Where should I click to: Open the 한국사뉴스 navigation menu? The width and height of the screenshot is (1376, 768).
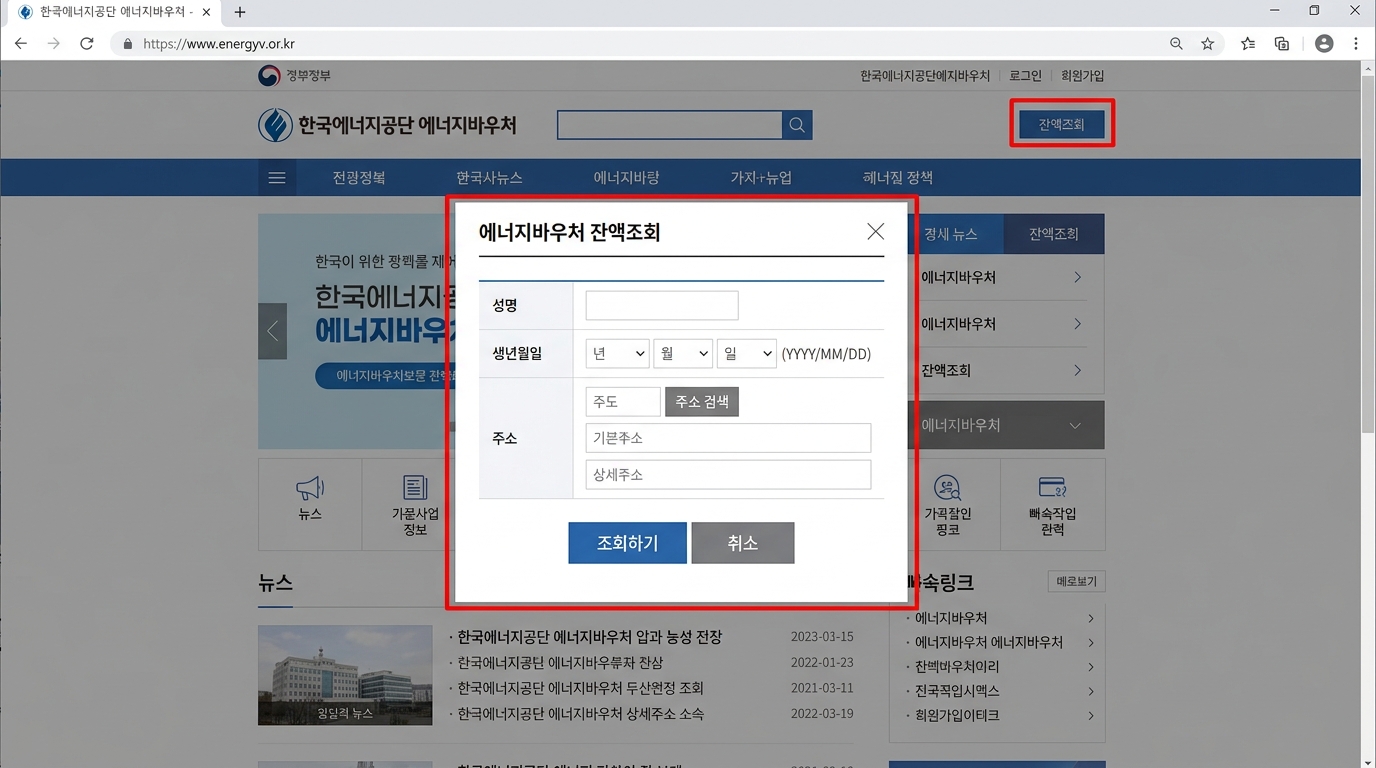pyautogui.click(x=489, y=178)
